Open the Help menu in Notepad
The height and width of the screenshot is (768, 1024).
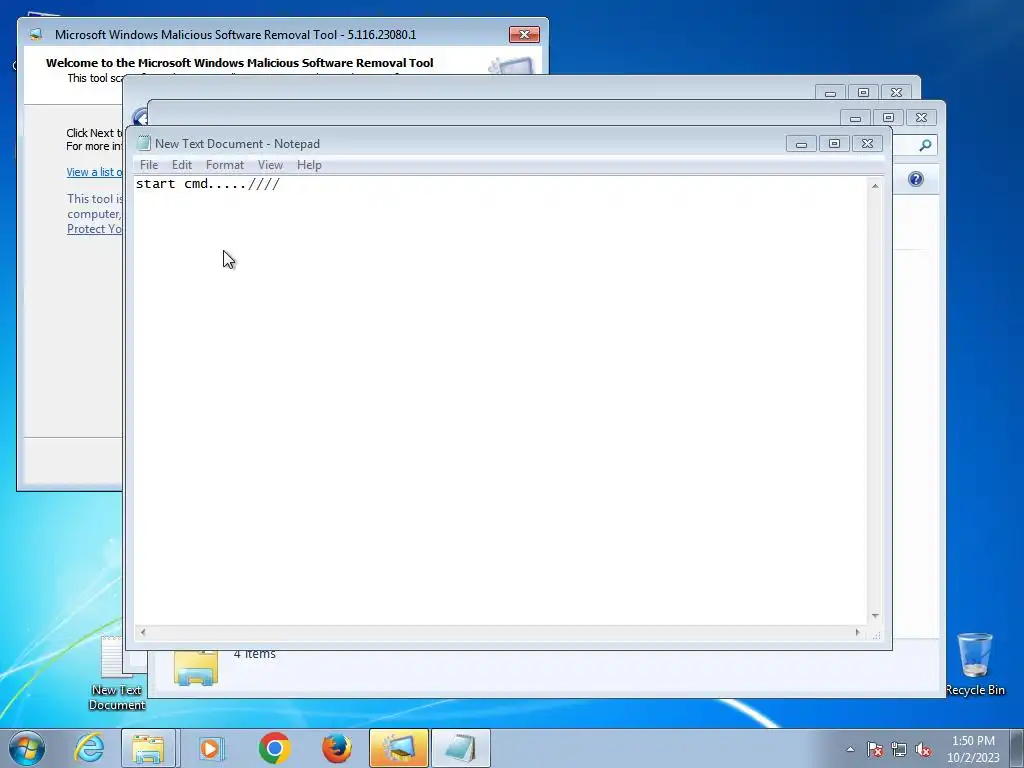pos(309,165)
